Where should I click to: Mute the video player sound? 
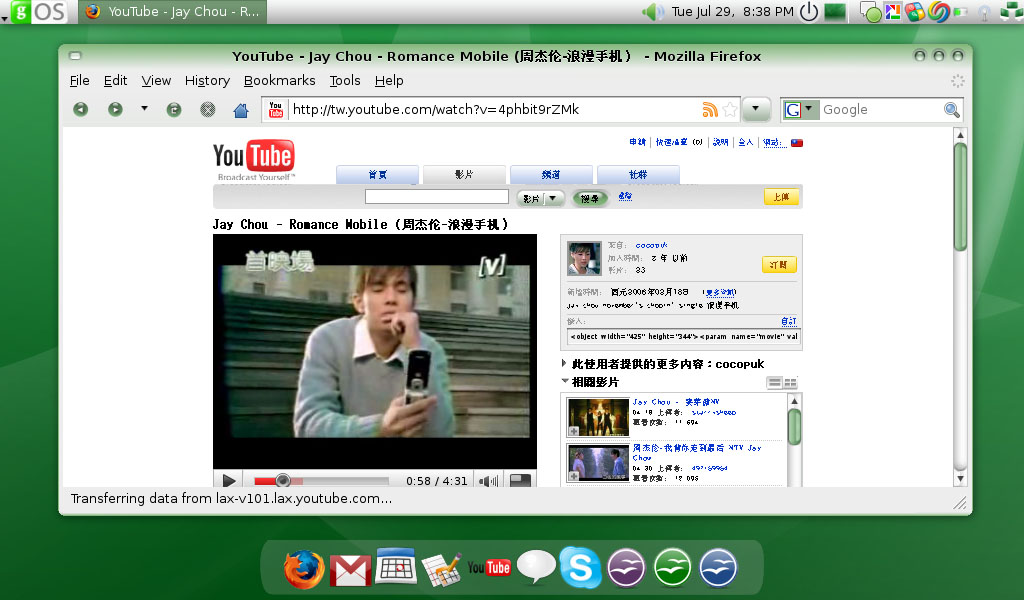pyautogui.click(x=488, y=481)
